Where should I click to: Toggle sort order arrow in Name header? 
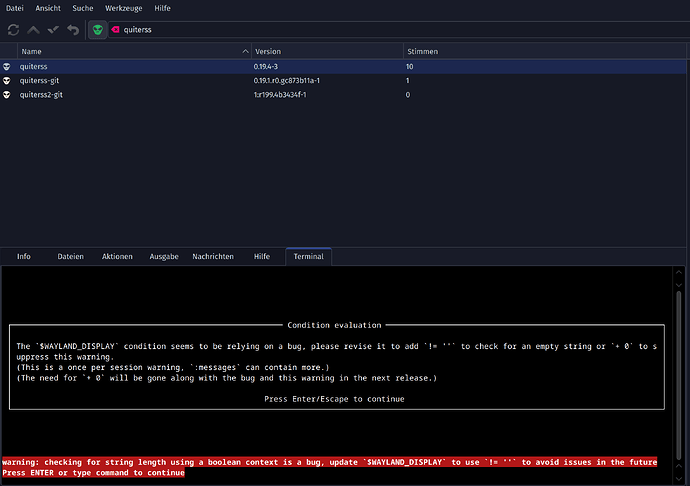(x=246, y=52)
